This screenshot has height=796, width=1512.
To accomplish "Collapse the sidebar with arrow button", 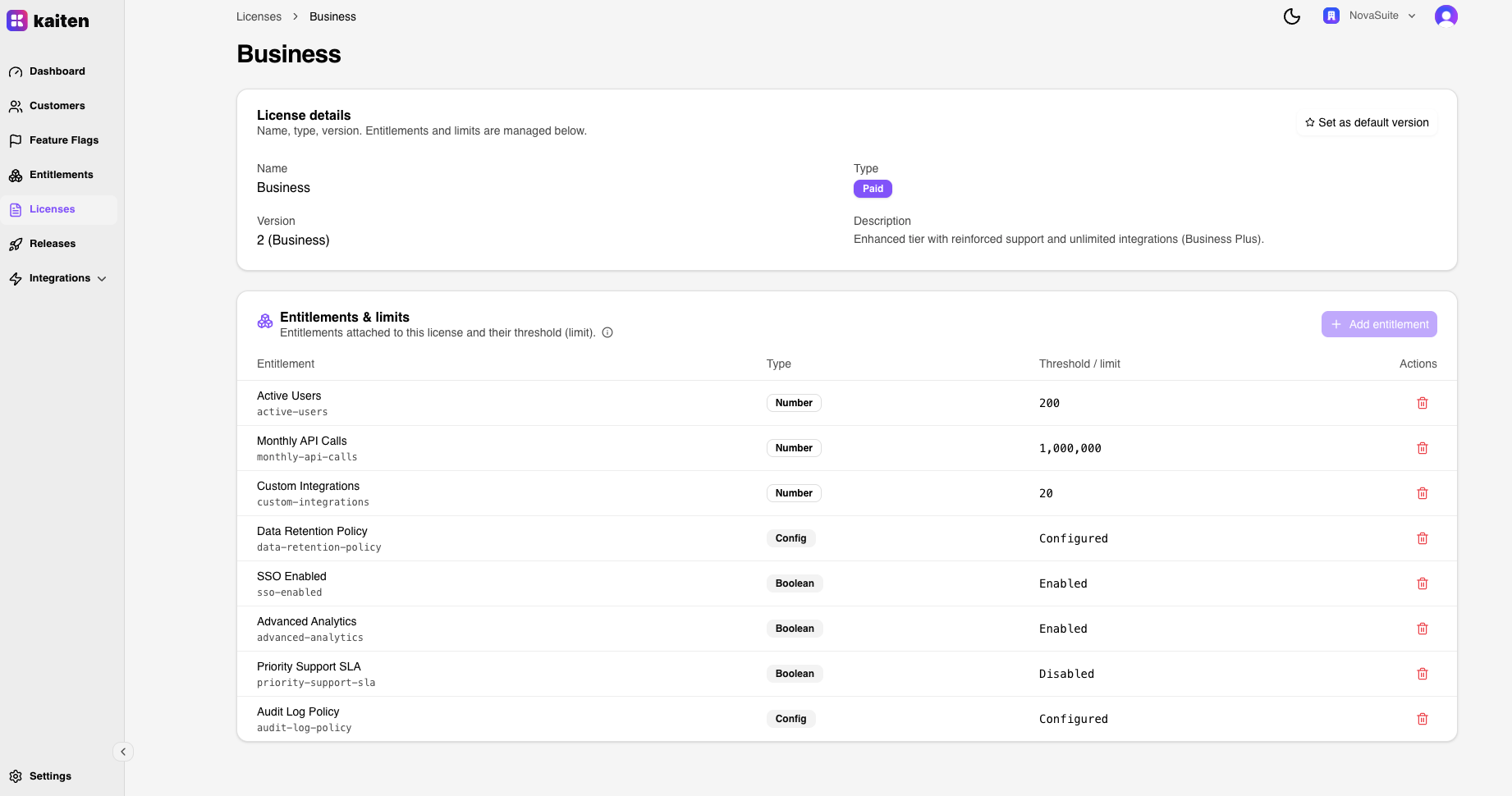I will (123, 752).
